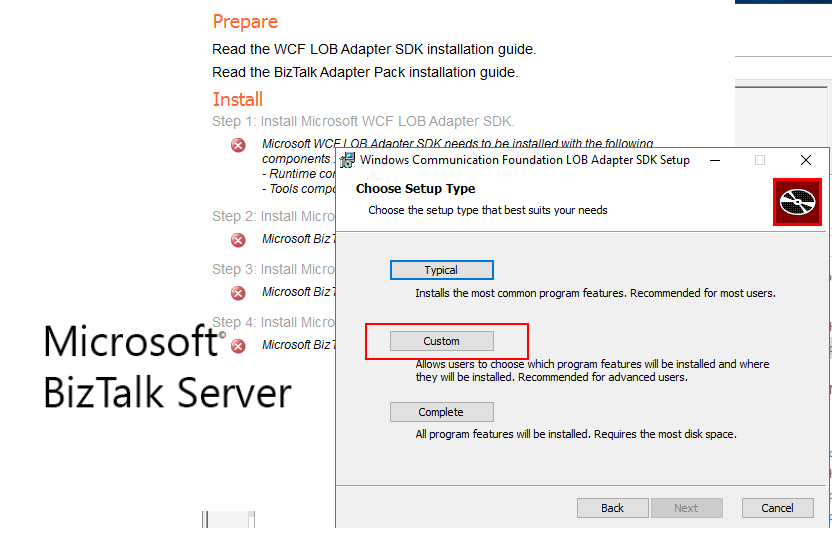Close the LOB Adapter SDK Setup window

[x=805, y=160]
